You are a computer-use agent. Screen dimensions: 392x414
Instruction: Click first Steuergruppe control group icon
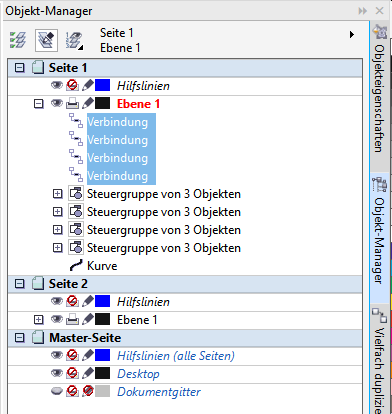click(76, 194)
